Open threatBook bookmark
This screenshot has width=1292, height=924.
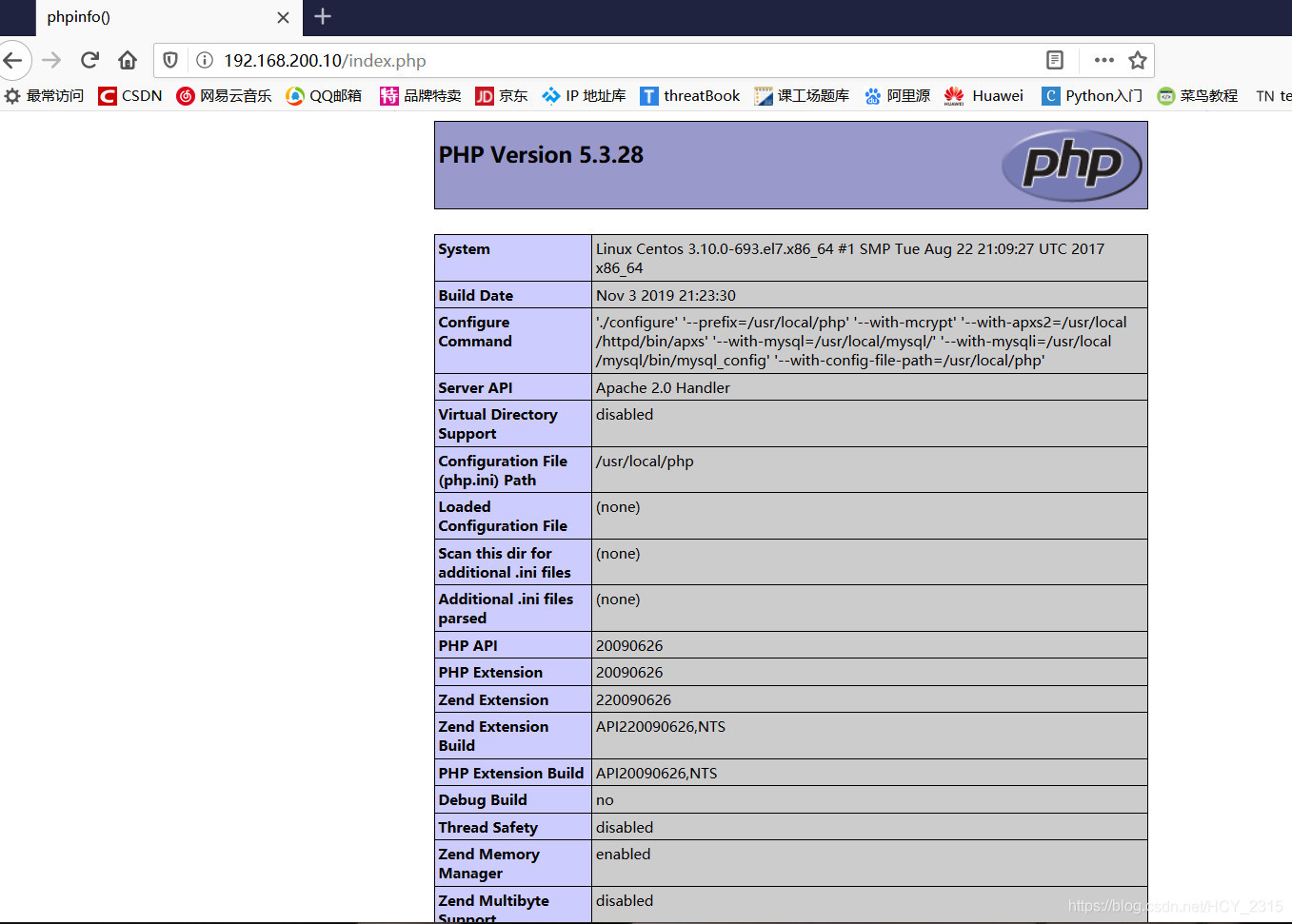pyautogui.click(x=690, y=95)
